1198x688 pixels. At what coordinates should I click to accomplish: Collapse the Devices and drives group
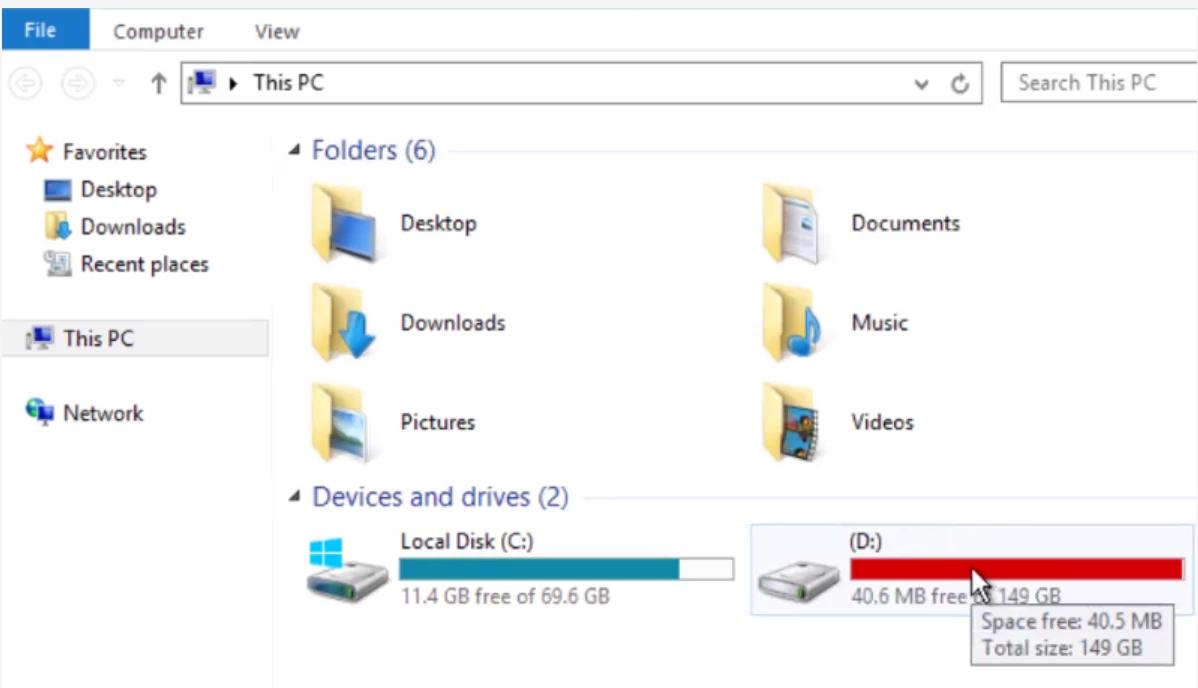(x=294, y=497)
